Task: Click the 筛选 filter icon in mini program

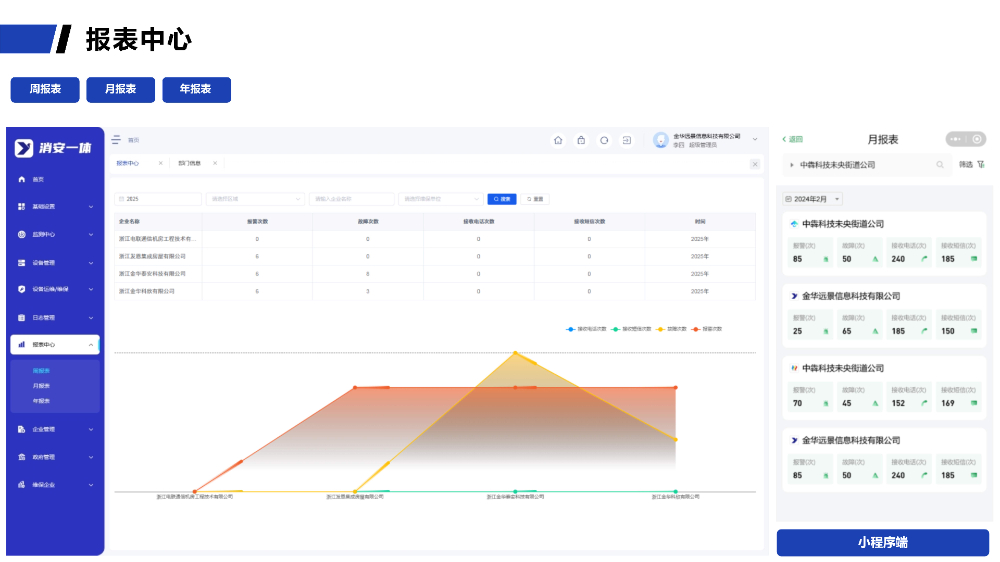Action: coord(981,165)
